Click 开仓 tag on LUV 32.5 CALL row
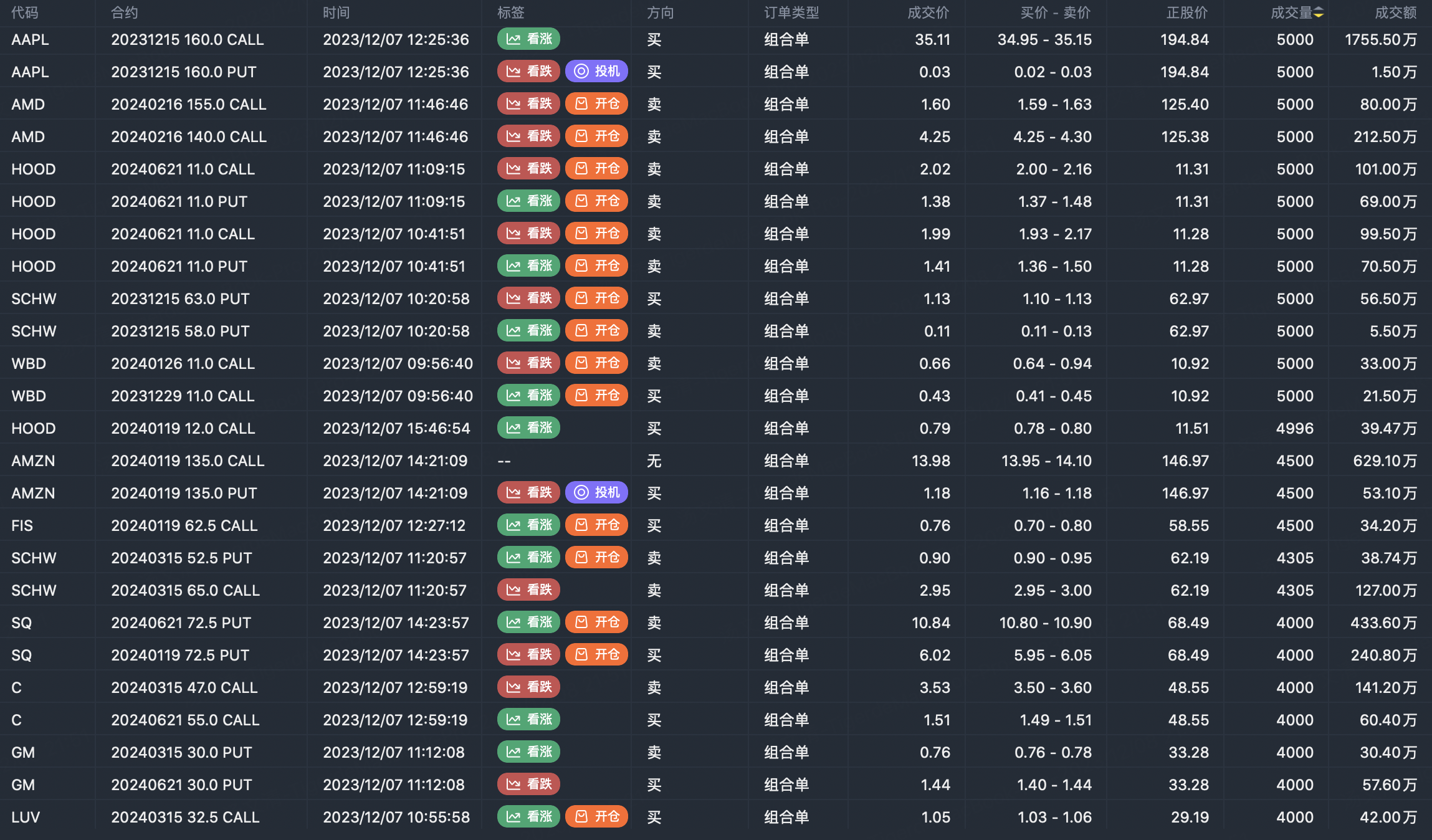The width and height of the screenshot is (1432, 840). tap(596, 817)
